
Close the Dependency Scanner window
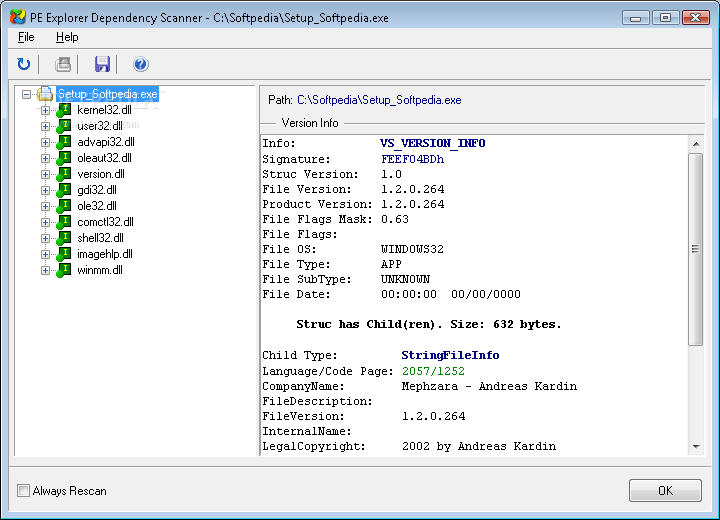pyautogui.click(x=696, y=18)
